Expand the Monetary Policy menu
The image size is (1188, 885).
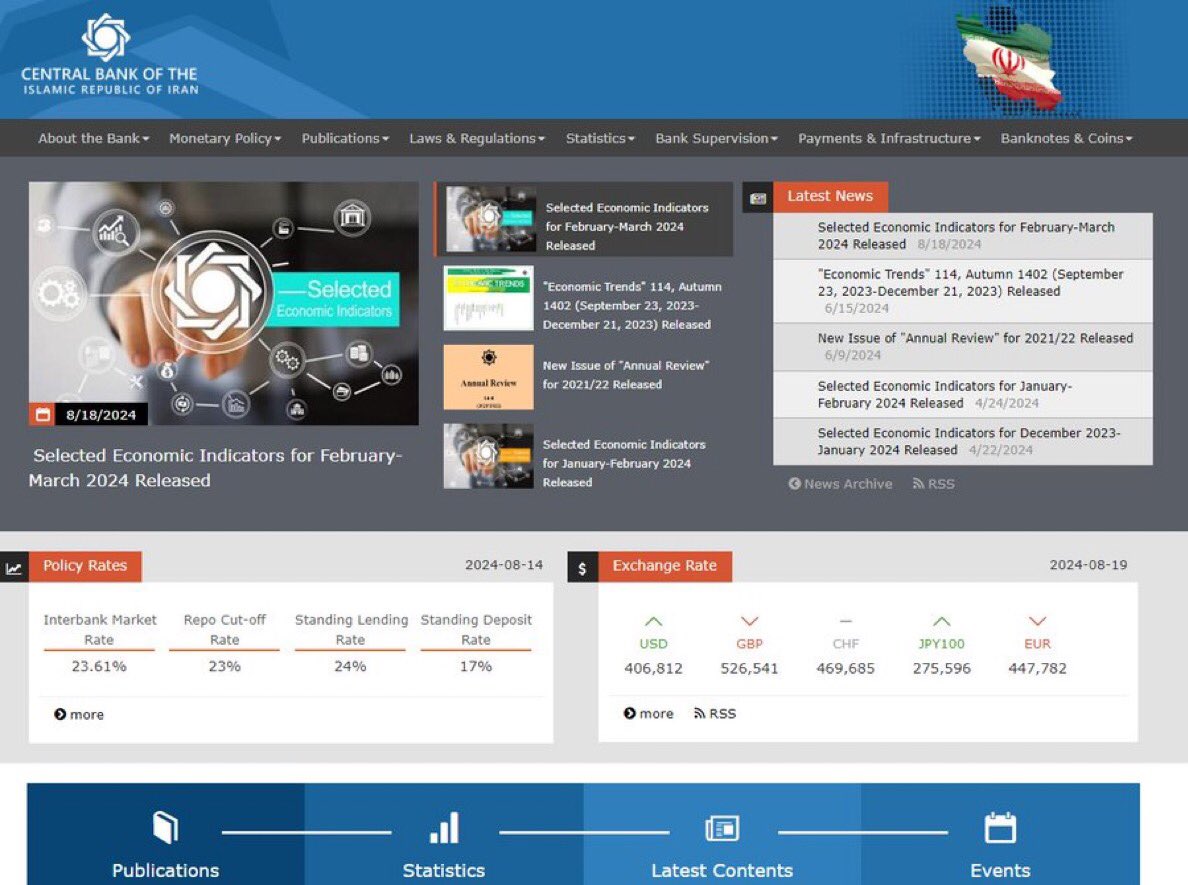tap(225, 139)
